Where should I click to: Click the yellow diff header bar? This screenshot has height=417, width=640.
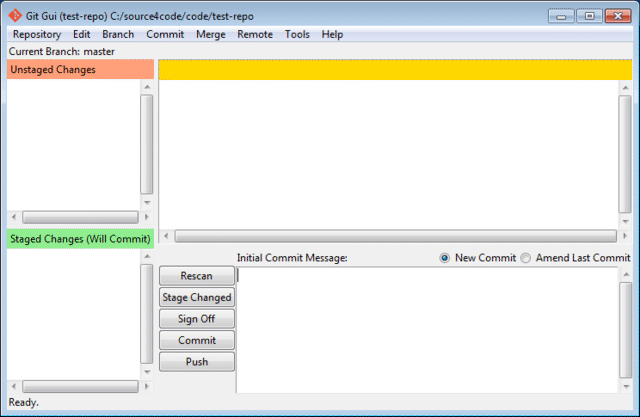pyautogui.click(x=395, y=70)
